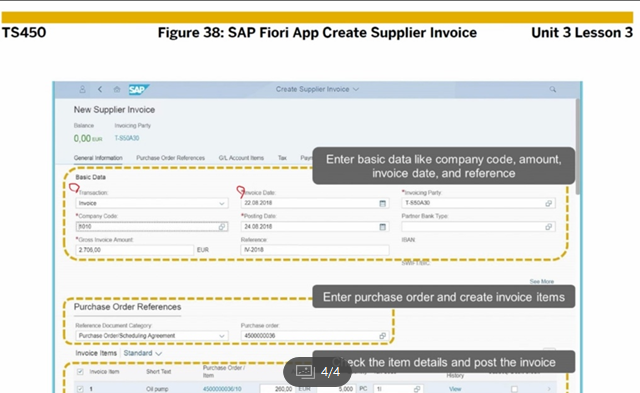Open value help for Partner Bank Type
Viewport: 640px width, 393px height.
[549, 226]
